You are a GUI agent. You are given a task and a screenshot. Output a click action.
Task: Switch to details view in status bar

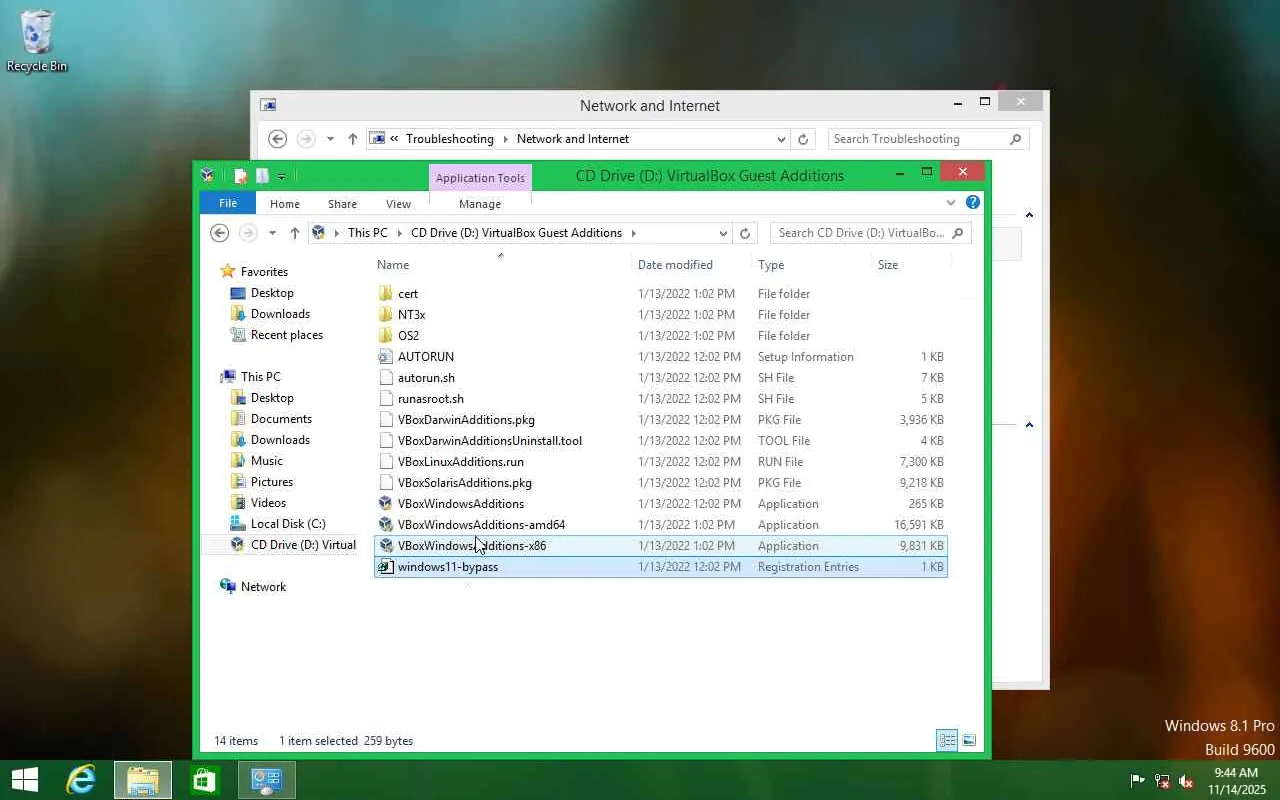[946, 740]
